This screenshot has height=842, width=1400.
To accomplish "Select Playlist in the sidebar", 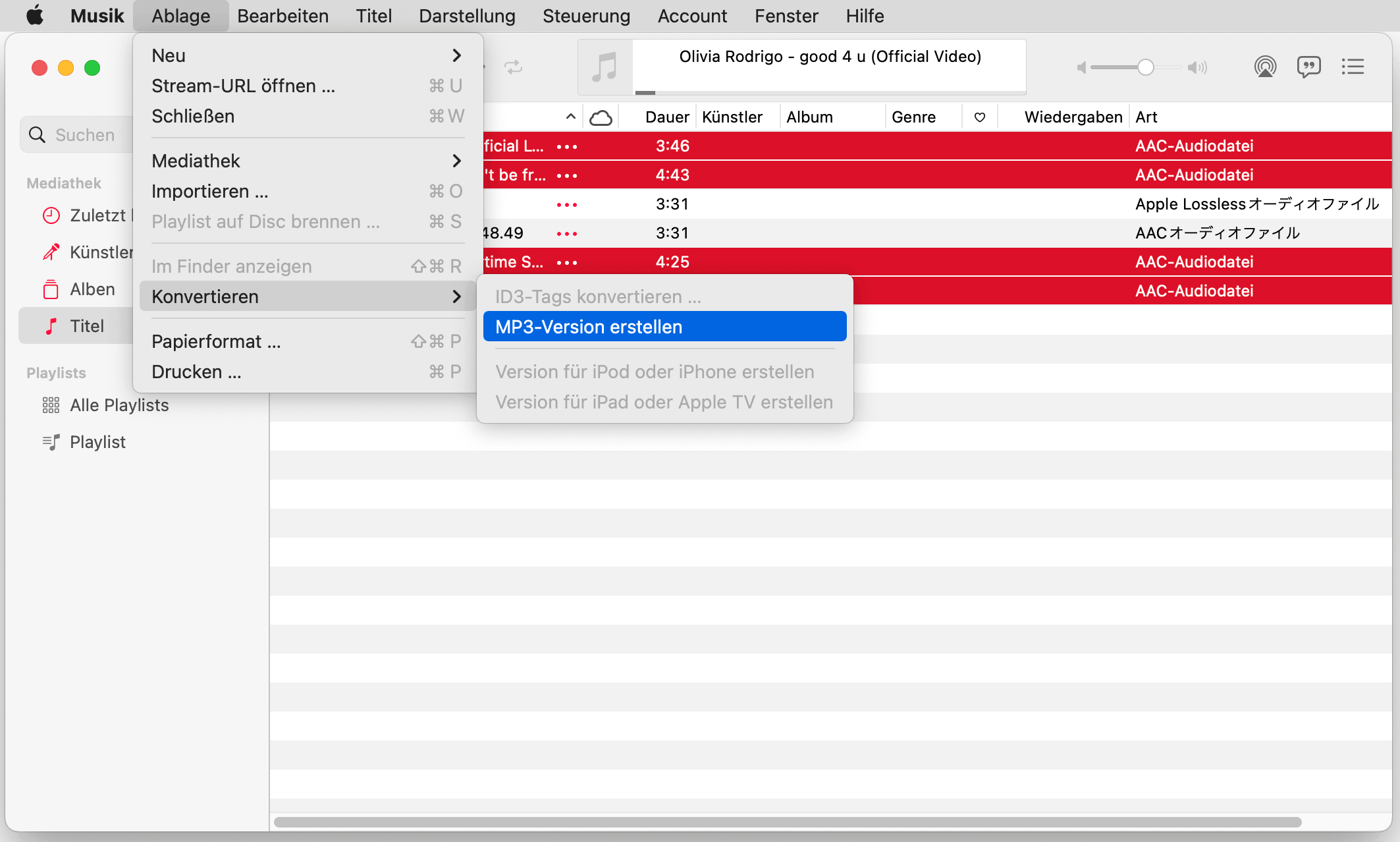I will [97, 442].
